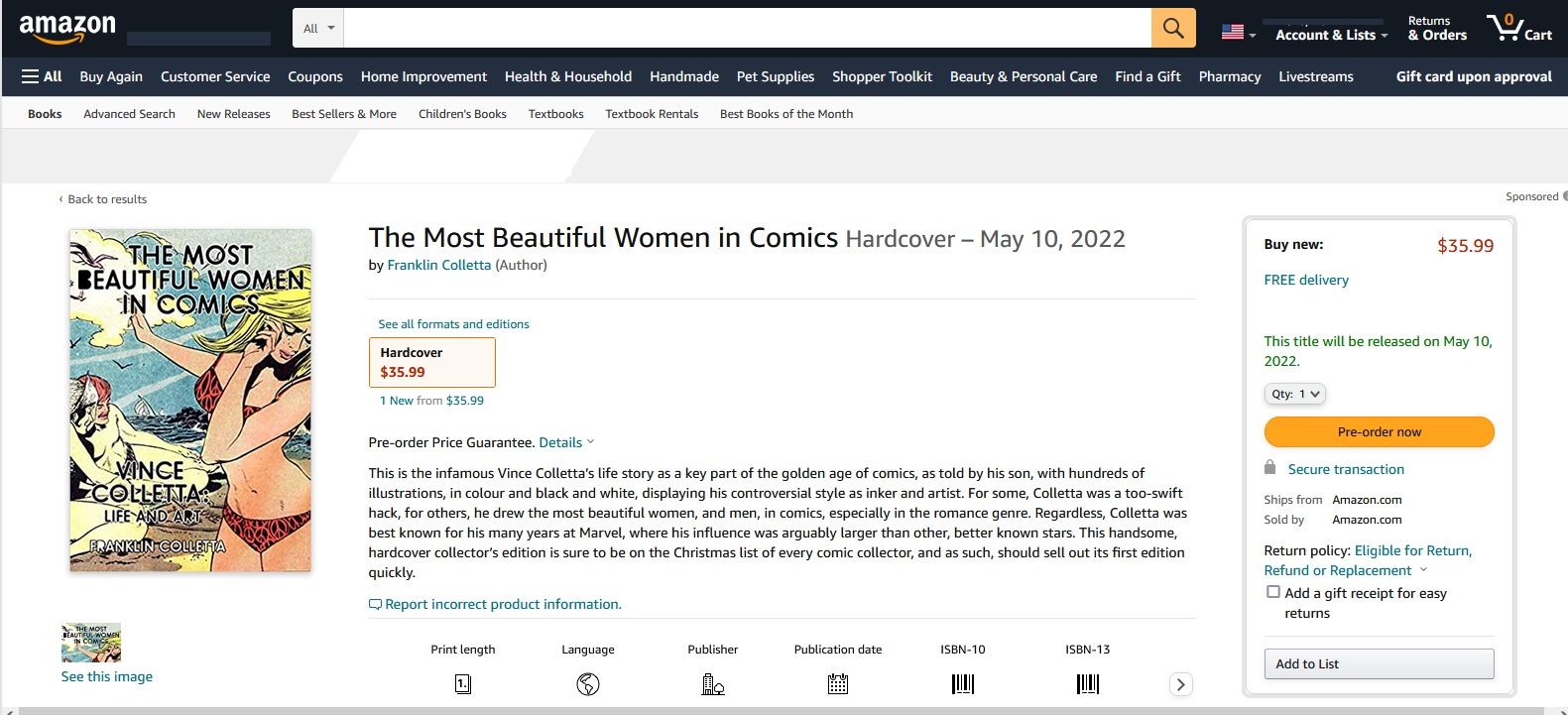Image resolution: width=1568 pixels, height=715 pixels.
Task: Click the FREE delivery link
Action: (1306, 280)
